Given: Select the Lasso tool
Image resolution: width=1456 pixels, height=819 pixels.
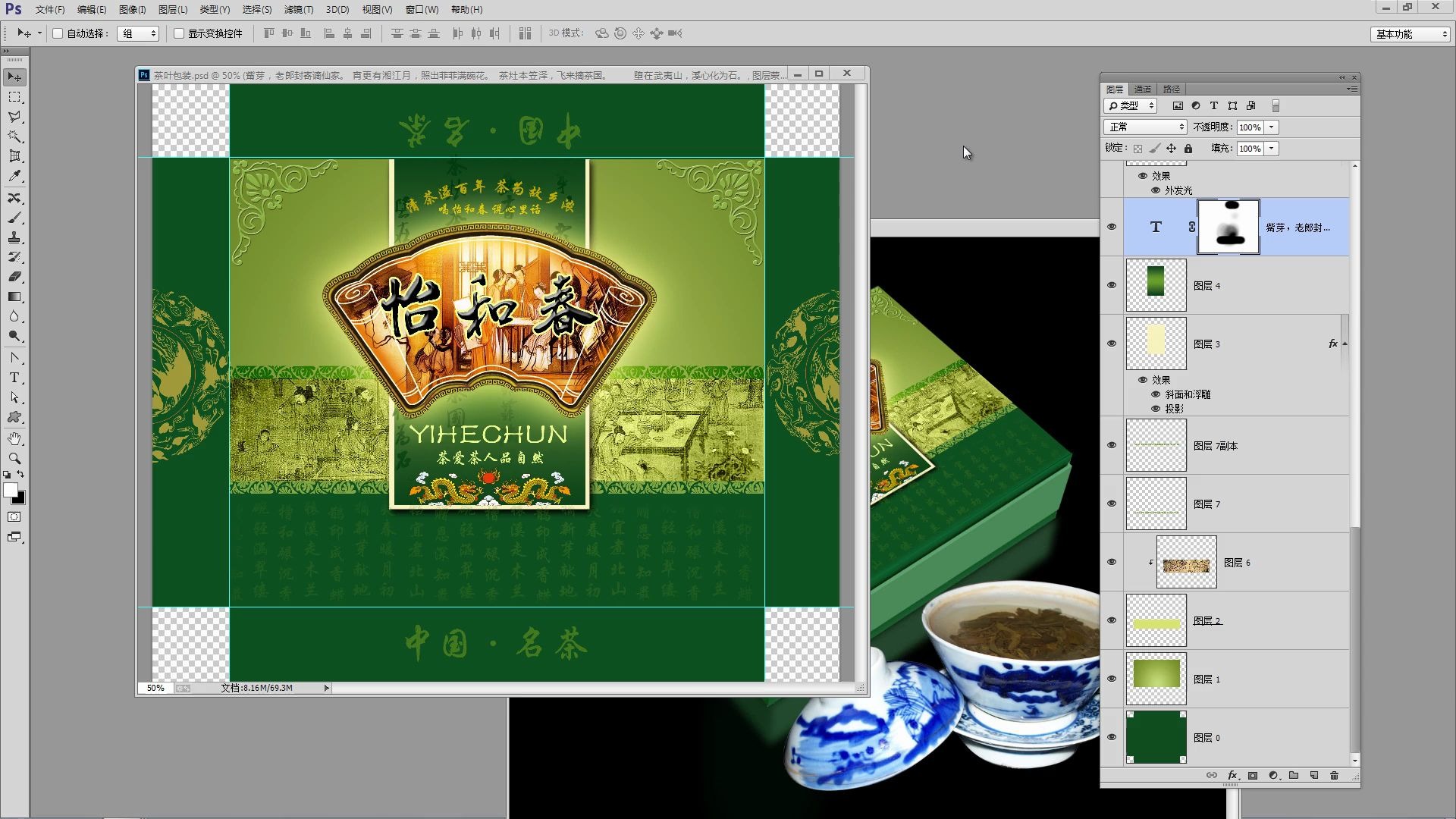Looking at the screenshot, I should (14, 117).
